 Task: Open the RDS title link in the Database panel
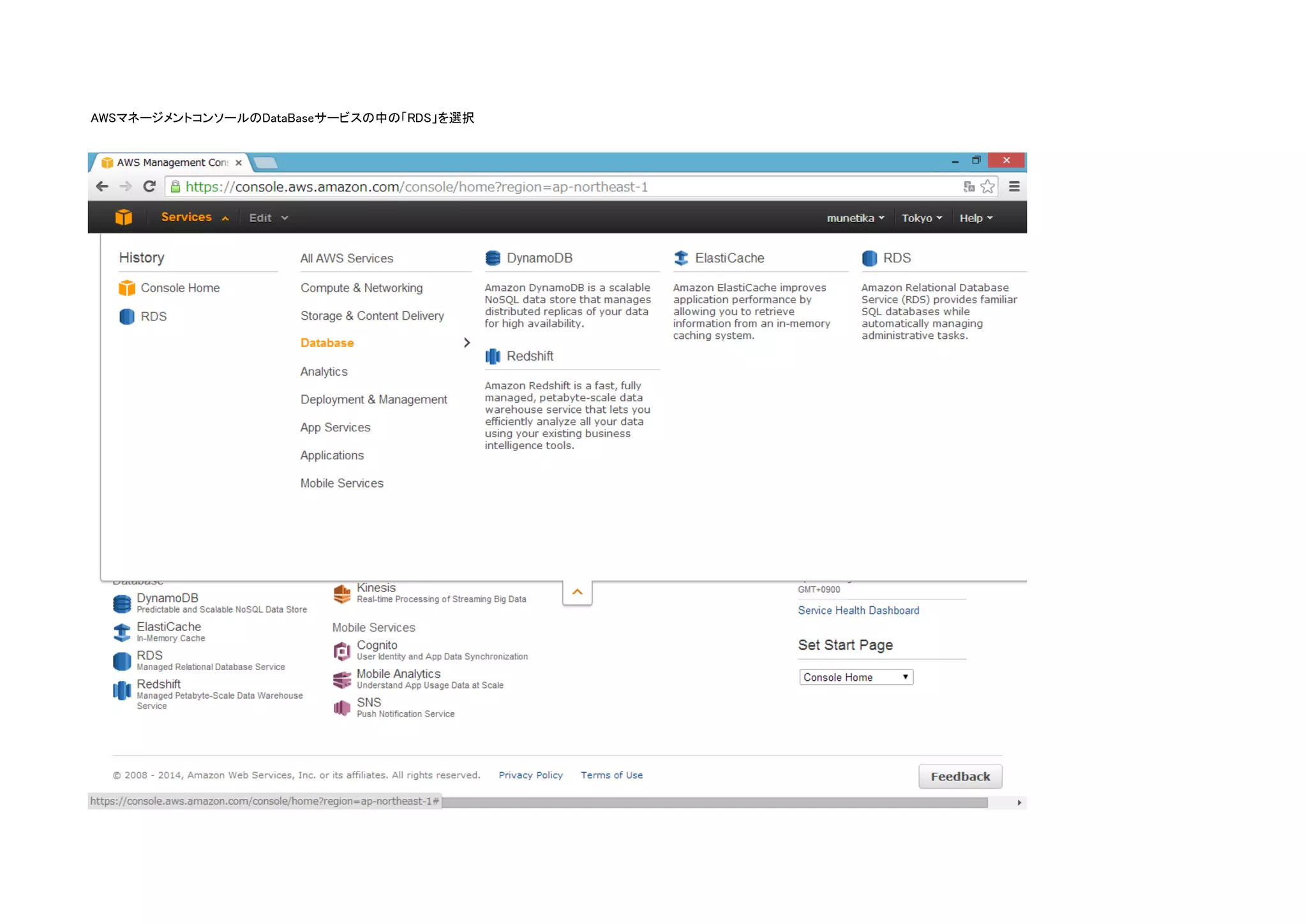tap(897, 258)
